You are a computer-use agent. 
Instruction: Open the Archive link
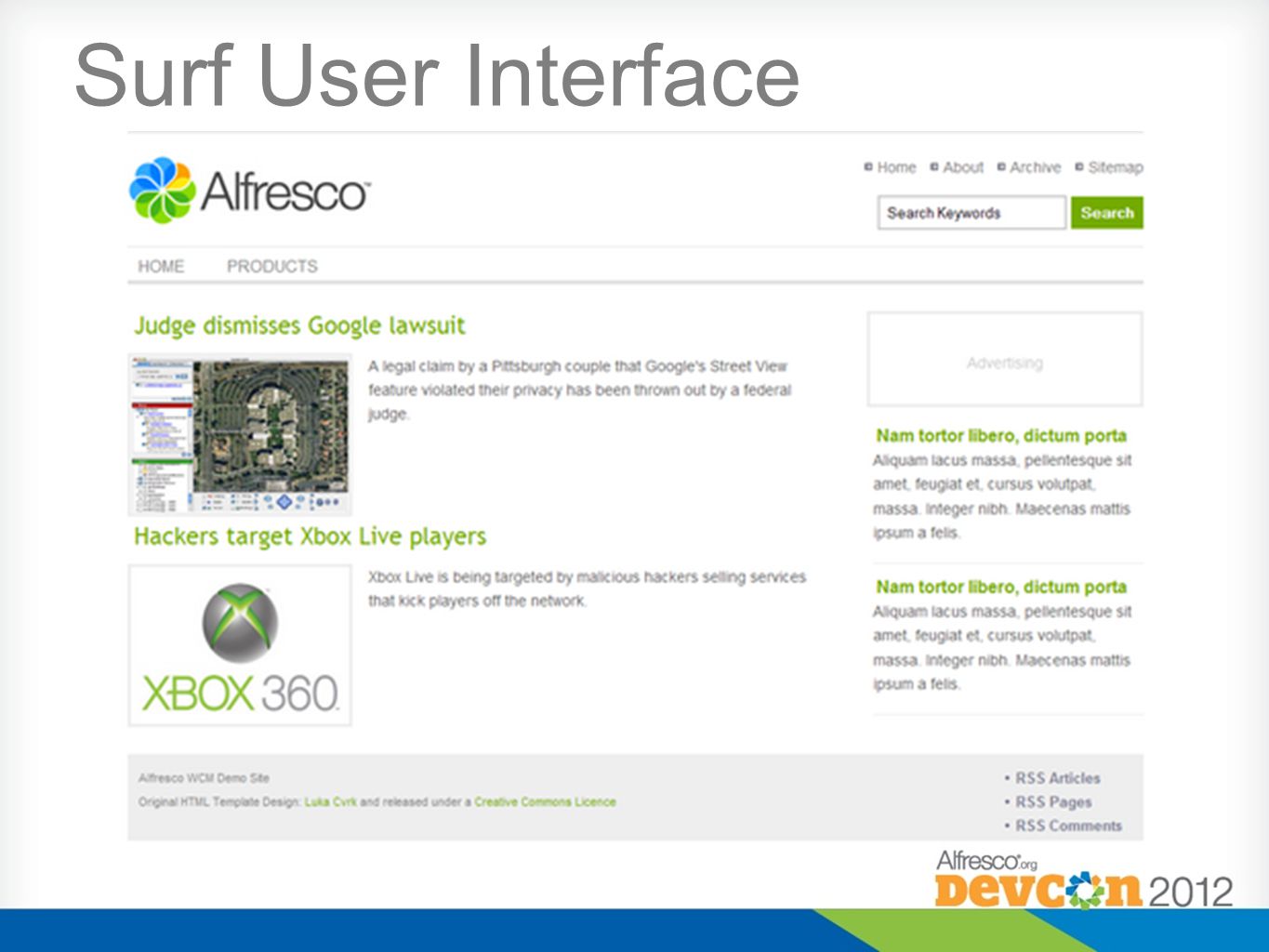click(1036, 167)
